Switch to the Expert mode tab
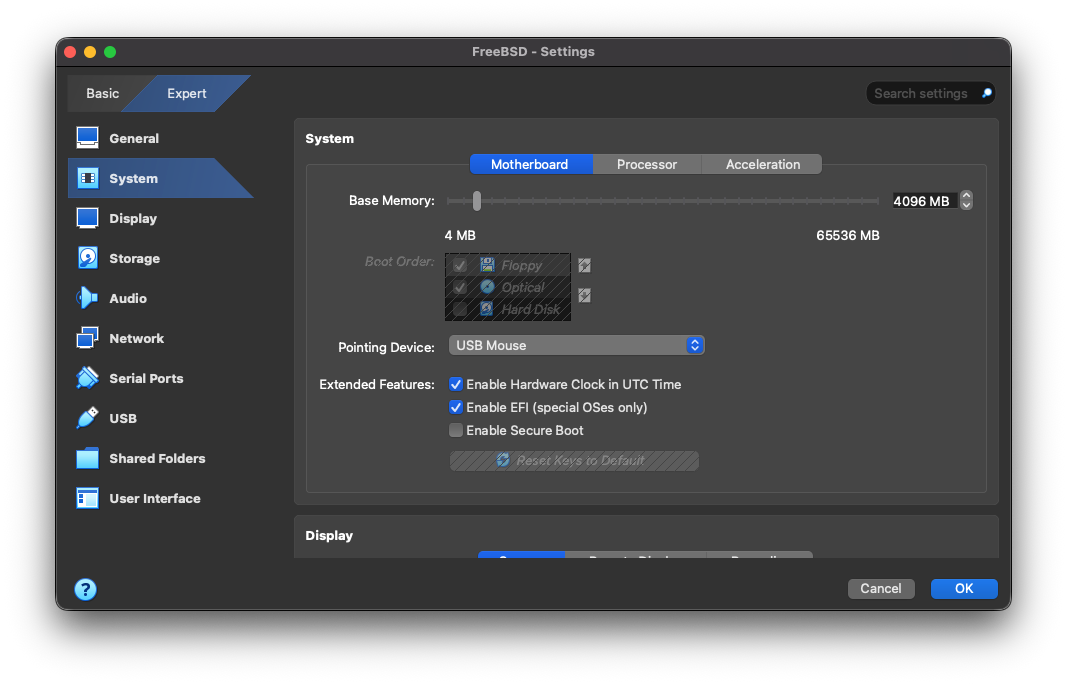The width and height of the screenshot is (1067, 684). click(x=186, y=93)
